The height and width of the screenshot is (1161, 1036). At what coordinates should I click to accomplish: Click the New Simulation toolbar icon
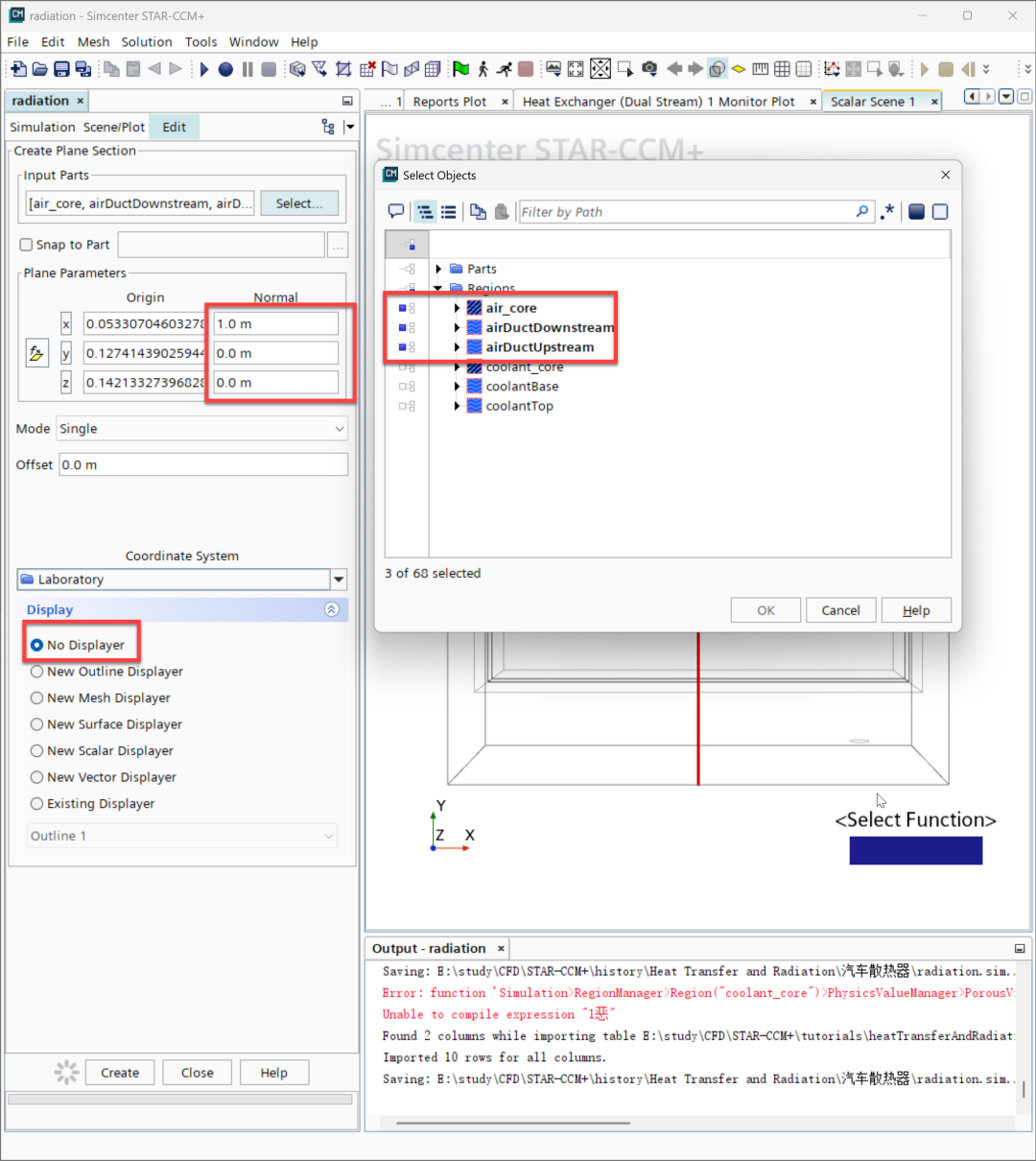click(x=18, y=69)
